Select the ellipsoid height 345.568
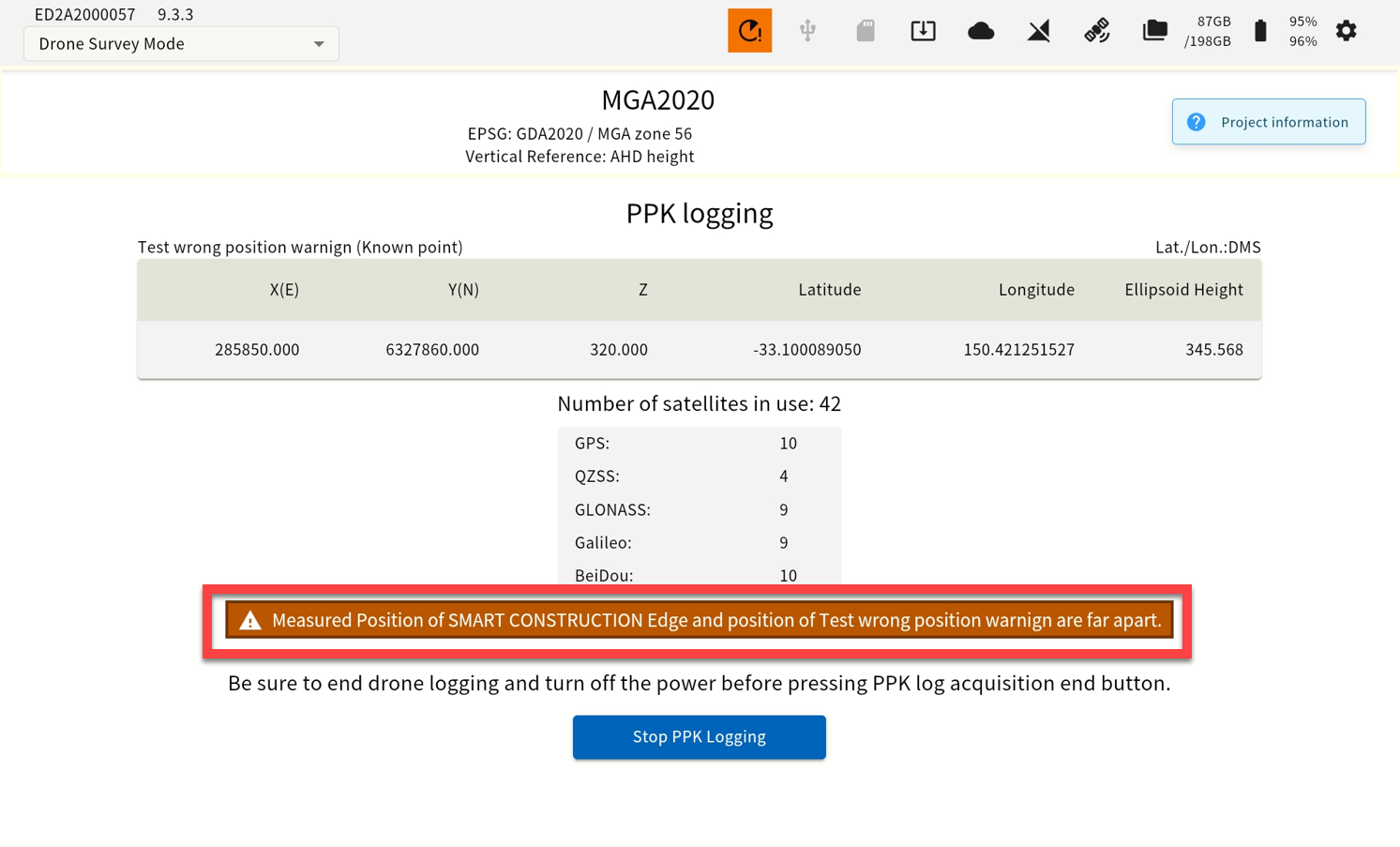Viewport: 1400px width, 847px height. tap(1214, 350)
